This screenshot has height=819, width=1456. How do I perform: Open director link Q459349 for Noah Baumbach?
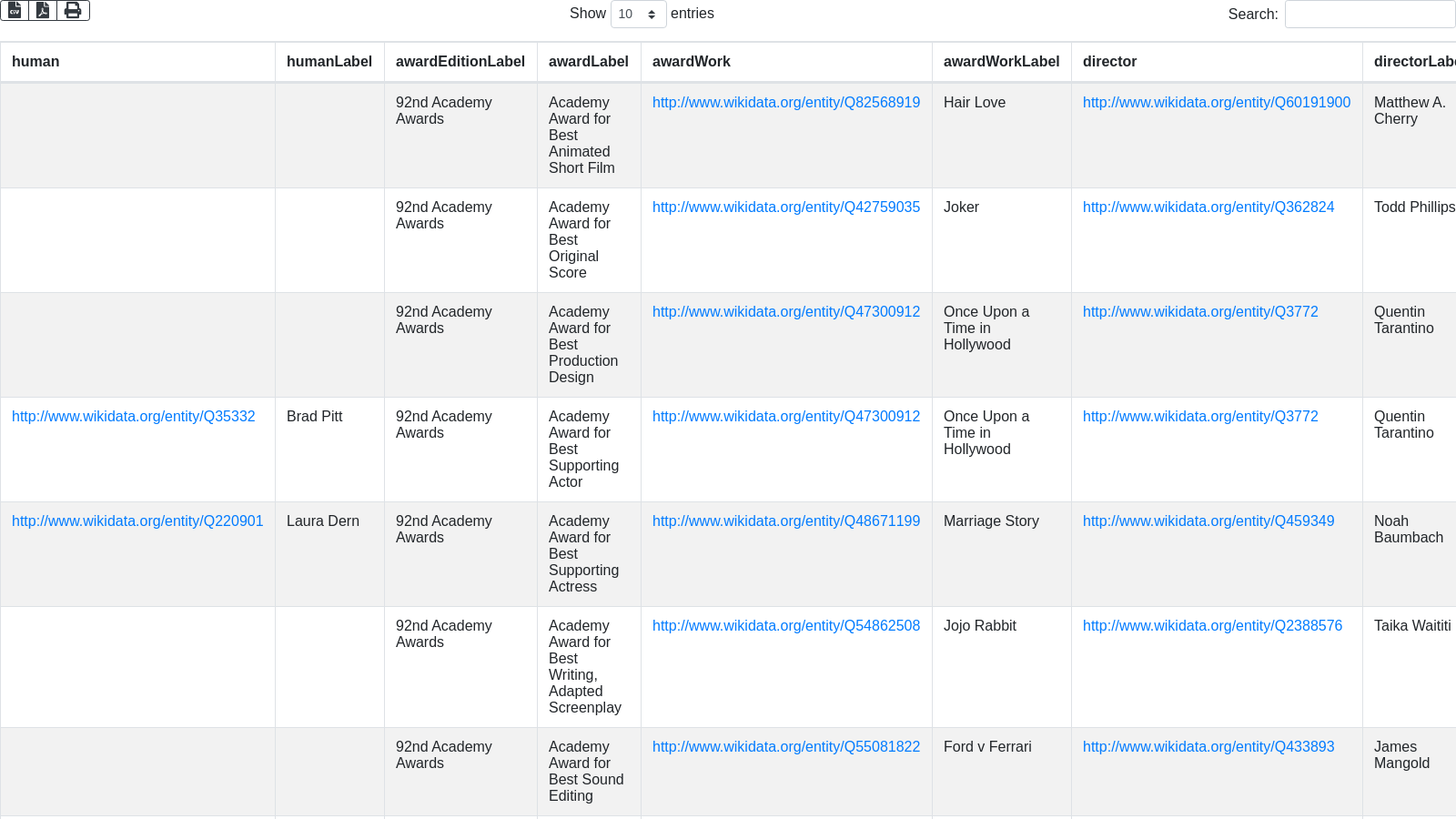point(1208,521)
